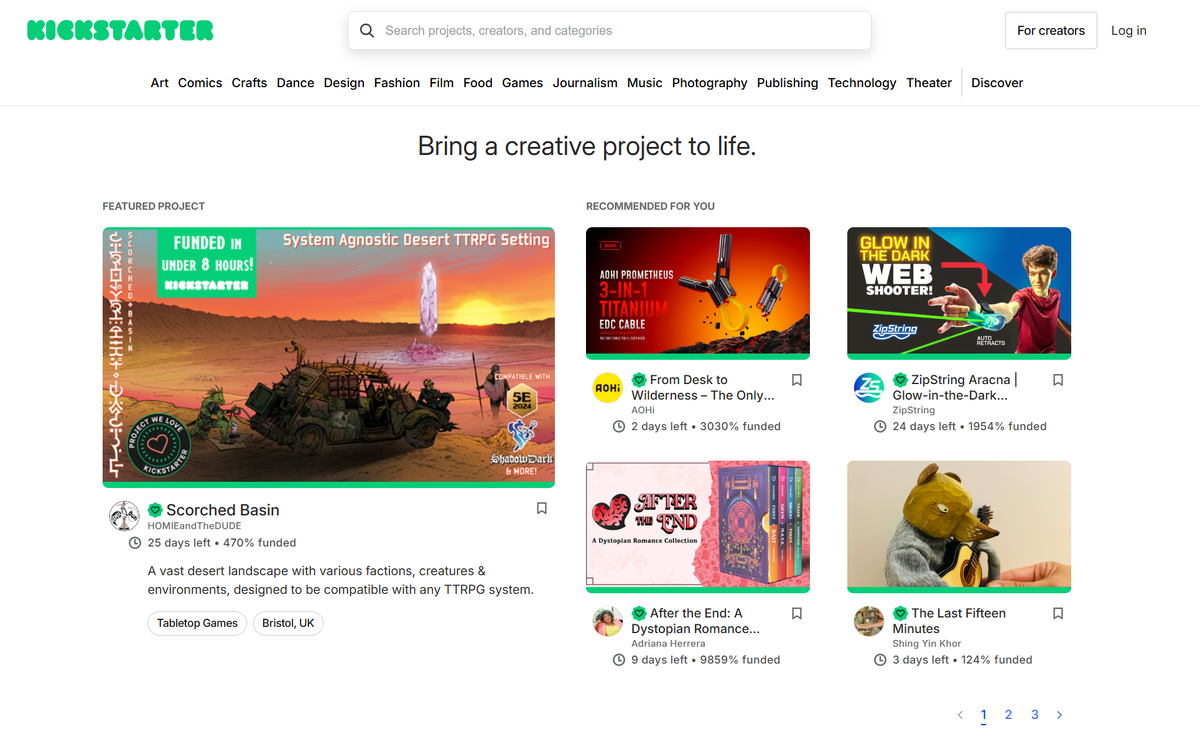The width and height of the screenshot is (1200, 742).
Task: Click the Tabletop Games tag
Action: [197, 623]
